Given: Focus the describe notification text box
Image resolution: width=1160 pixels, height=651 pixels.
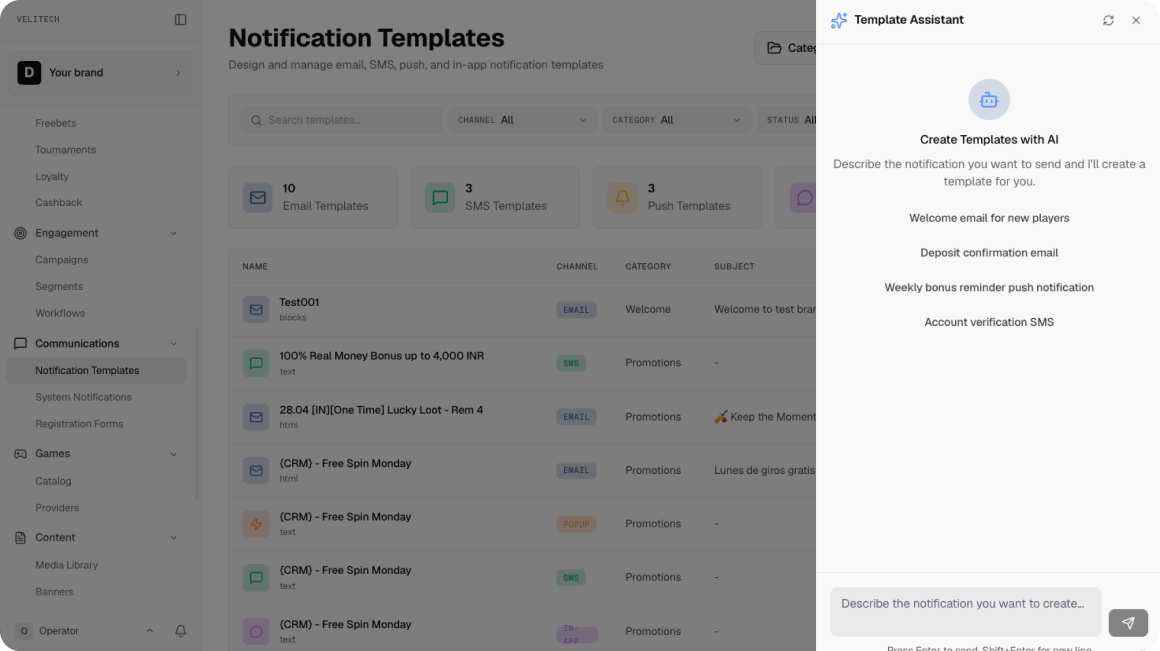Looking at the screenshot, I should [965, 612].
